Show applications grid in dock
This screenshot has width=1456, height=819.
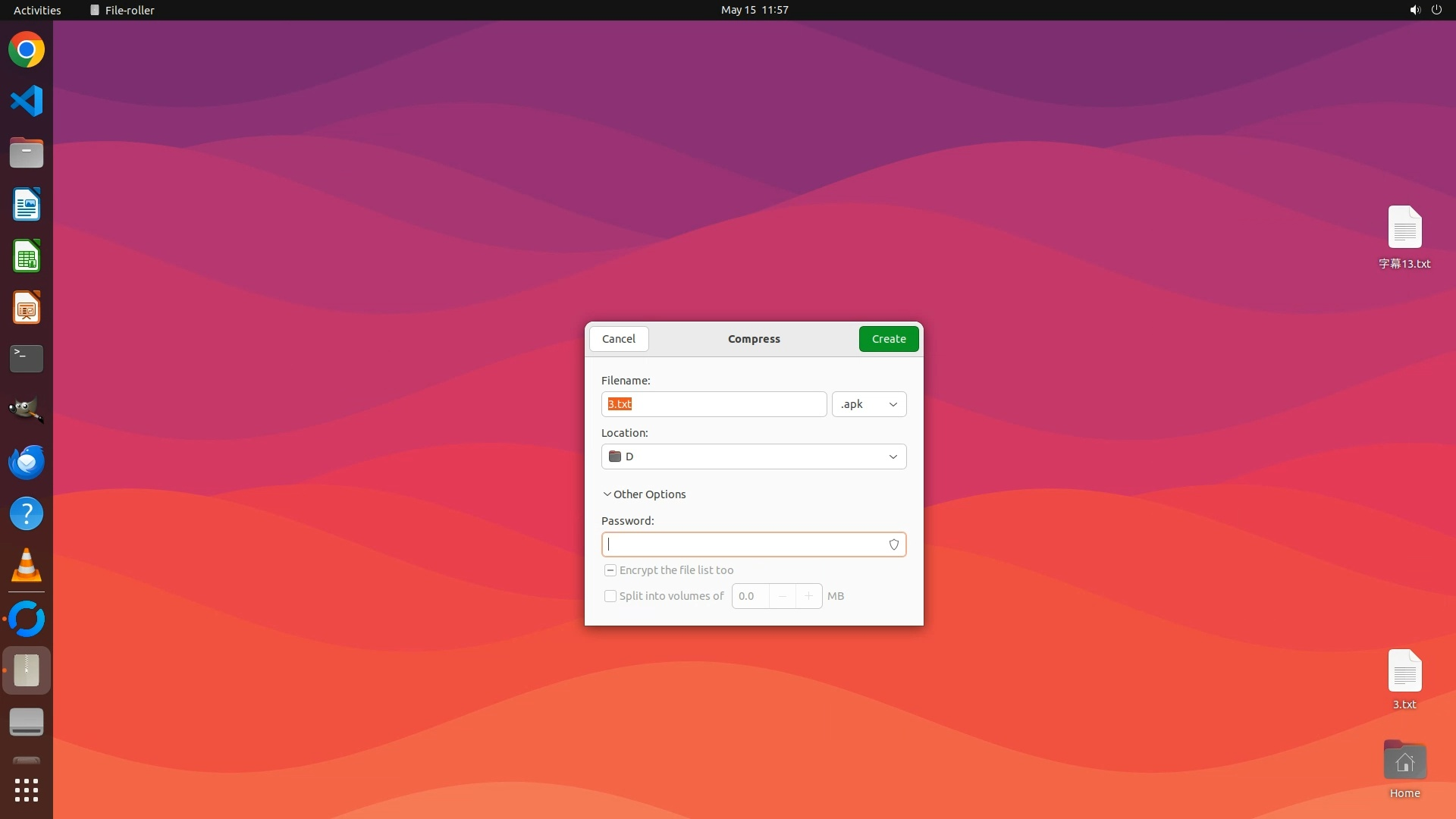click(27, 790)
